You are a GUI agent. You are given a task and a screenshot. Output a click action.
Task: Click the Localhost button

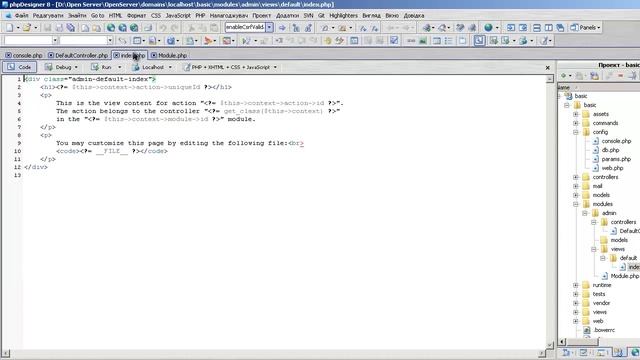click(149, 67)
